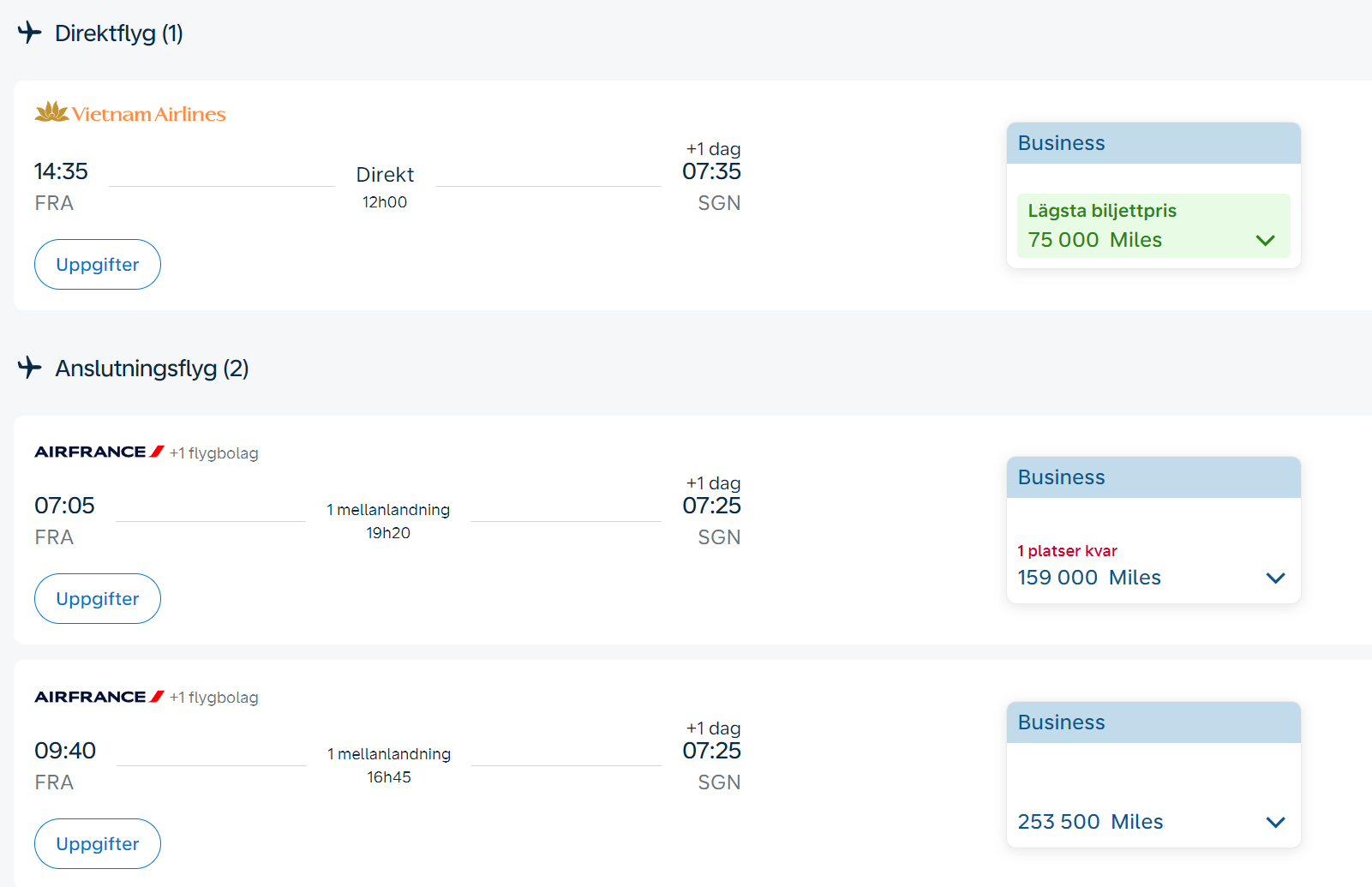The width and height of the screenshot is (1372, 887).
Task: Click the +1 flygbolag label on 09:40 flight
Action: [213, 698]
